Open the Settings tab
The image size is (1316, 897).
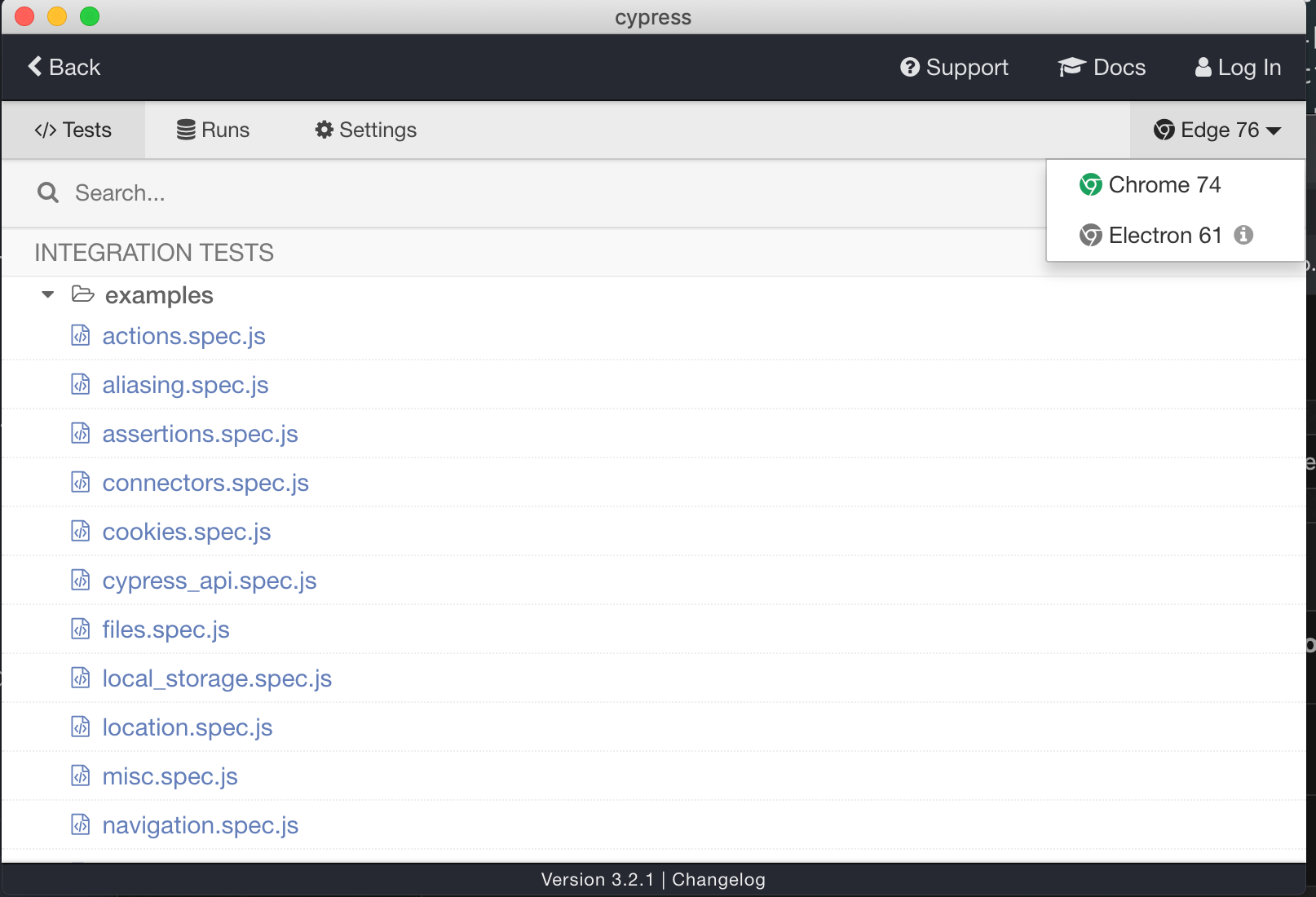click(x=365, y=130)
